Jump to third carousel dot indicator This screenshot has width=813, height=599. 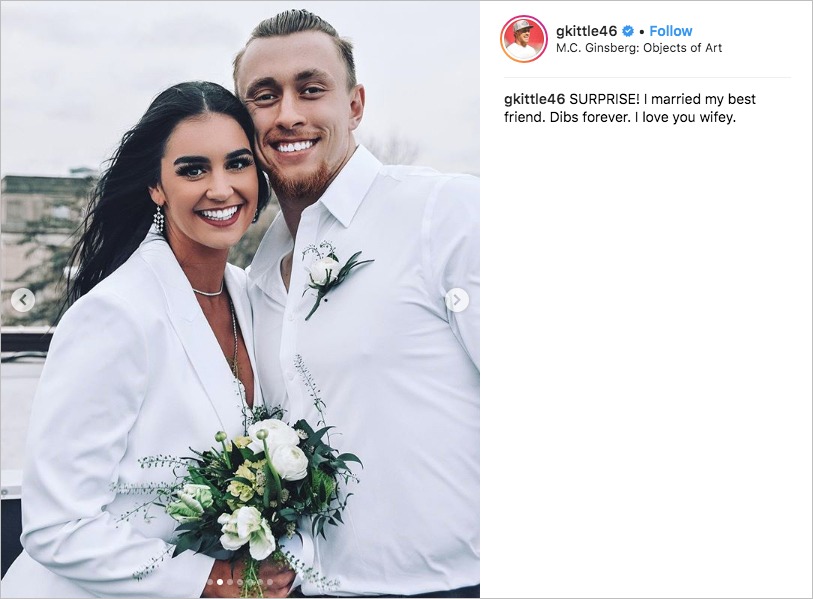(x=230, y=582)
